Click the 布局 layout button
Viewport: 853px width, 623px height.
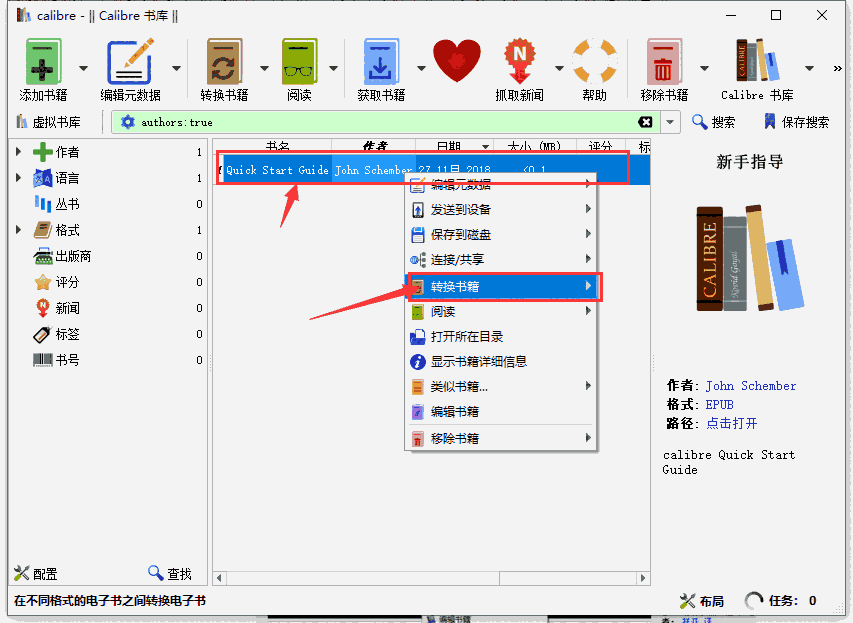[702, 601]
